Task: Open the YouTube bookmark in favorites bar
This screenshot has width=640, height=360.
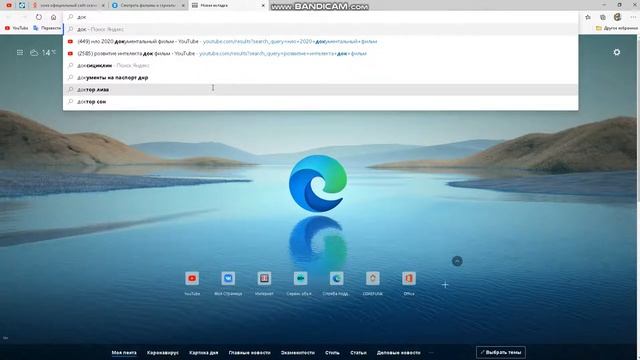Action: (x=16, y=28)
